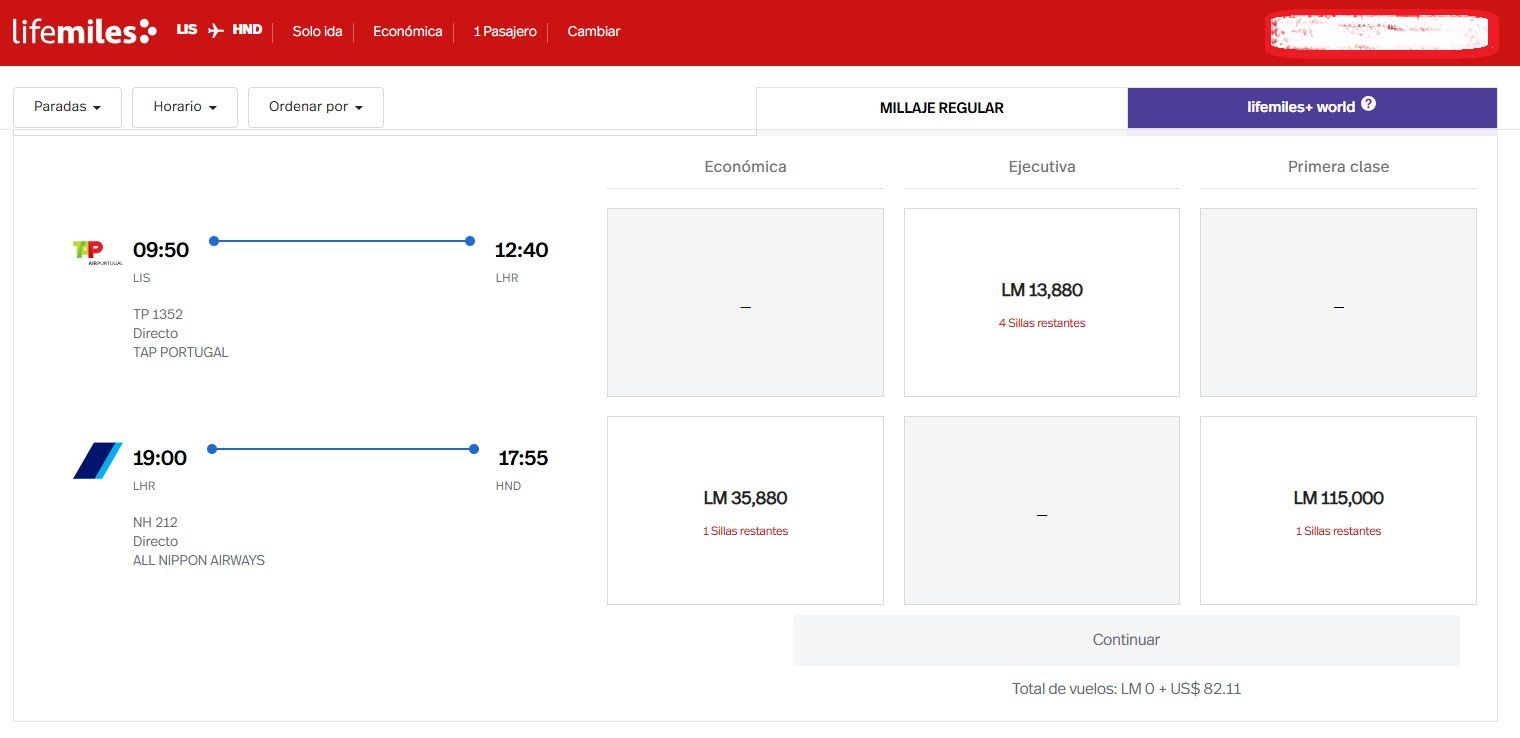Screen dimensions: 1520x738
Task: Choose Económica fare LM 35,880 for NH 212
Action: (x=745, y=510)
